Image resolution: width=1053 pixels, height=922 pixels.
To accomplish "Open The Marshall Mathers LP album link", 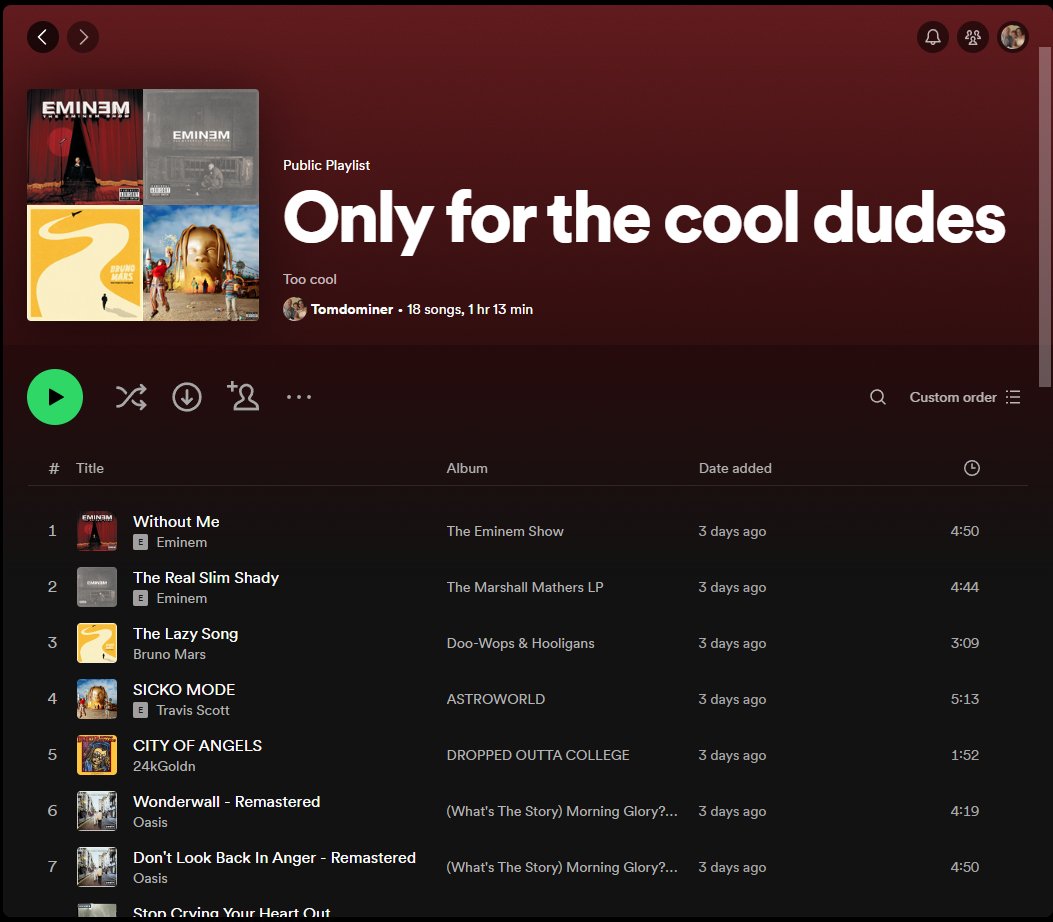I will tap(524, 587).
